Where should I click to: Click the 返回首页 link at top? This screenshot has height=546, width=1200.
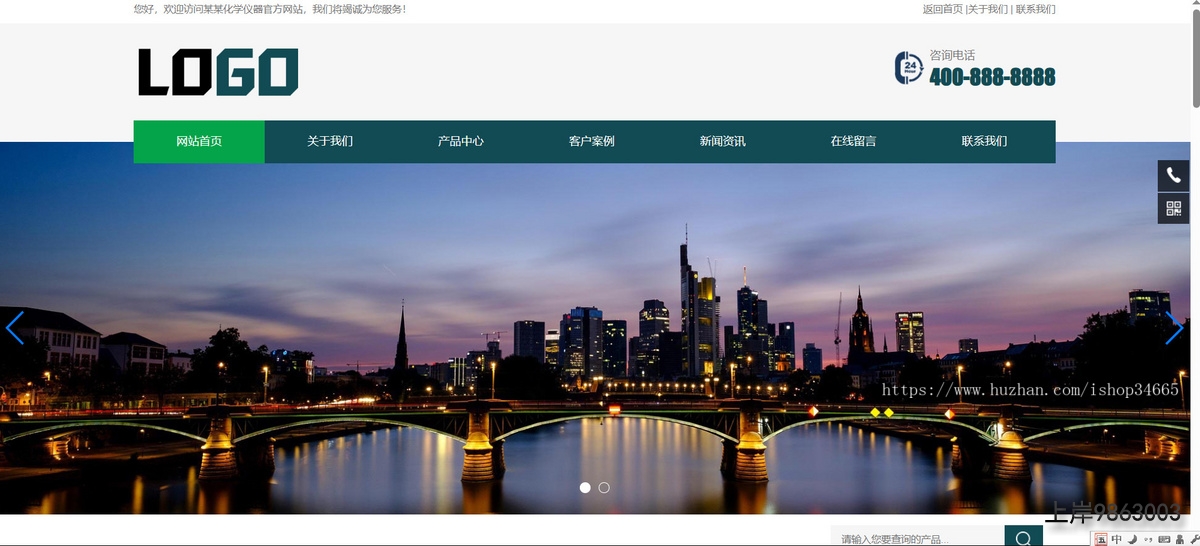point(942,9)
